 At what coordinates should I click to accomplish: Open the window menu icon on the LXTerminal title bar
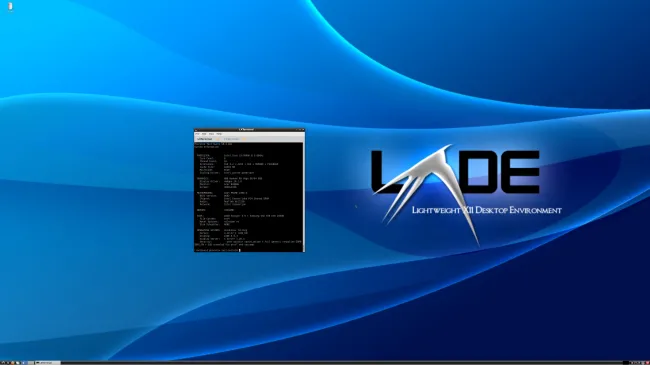click(x=196, y=130)
